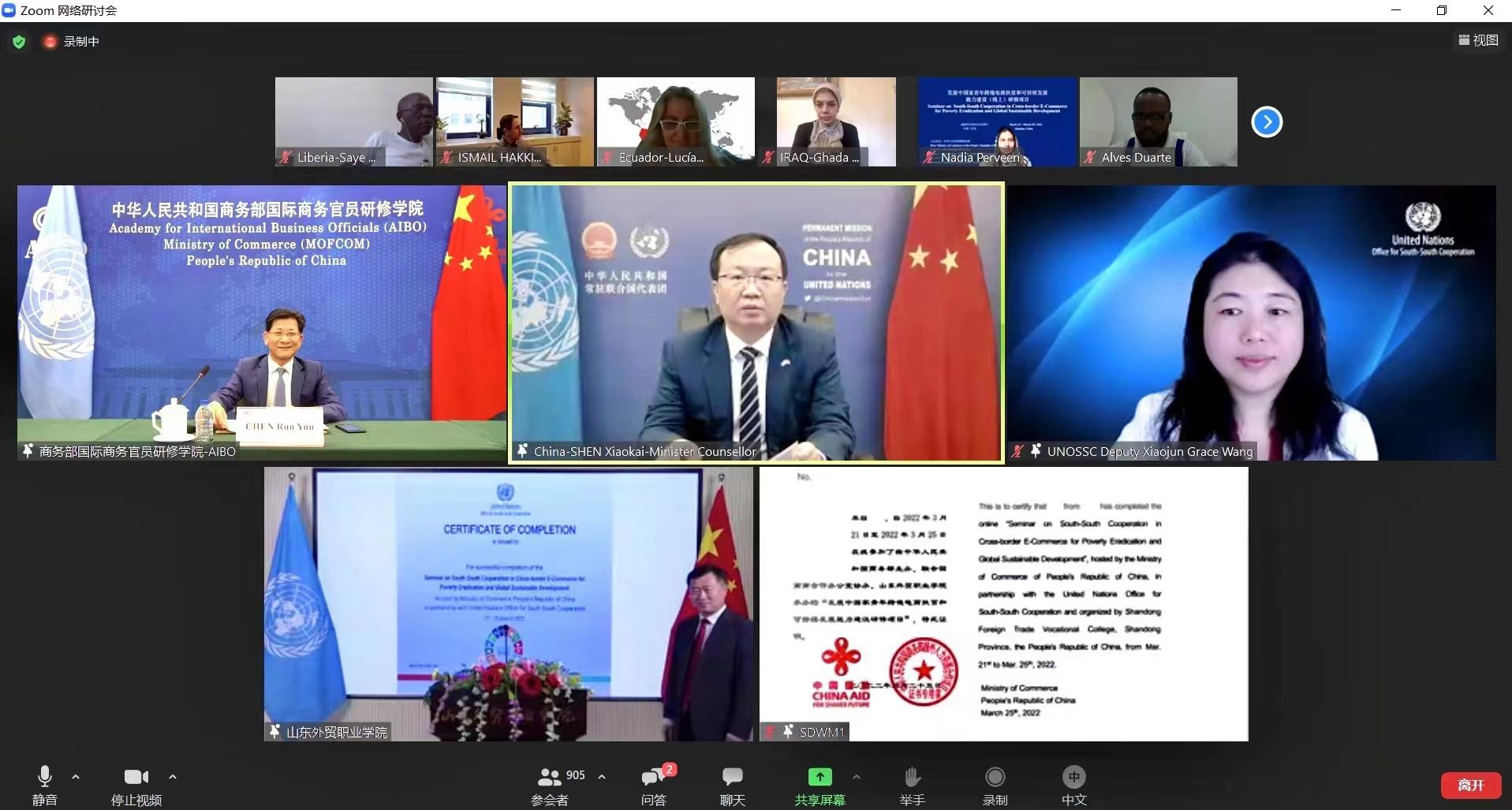Click pin icon on 山东外贸职业学院 label
Viewport: 1512px width, 810px height.
point(275,732)
